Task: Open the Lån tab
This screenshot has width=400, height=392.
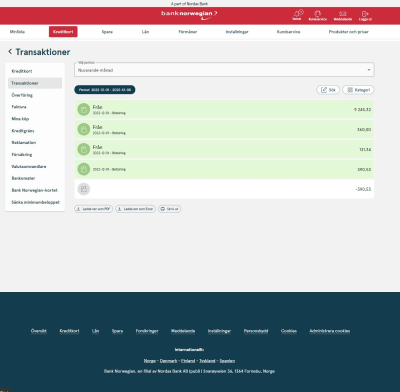Action: coord(145,32)
